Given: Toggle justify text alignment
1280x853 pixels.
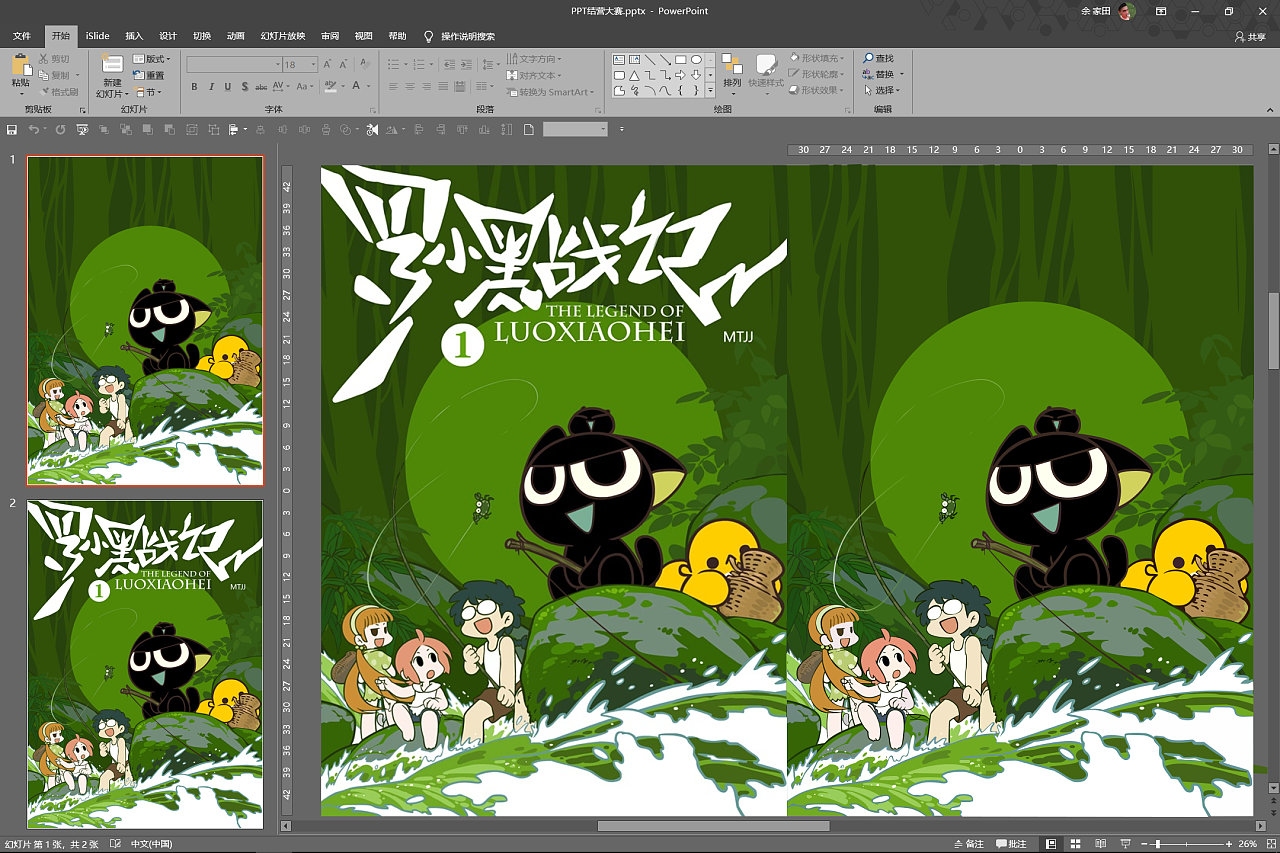Looking at the screenshot, I should point(443,87).
